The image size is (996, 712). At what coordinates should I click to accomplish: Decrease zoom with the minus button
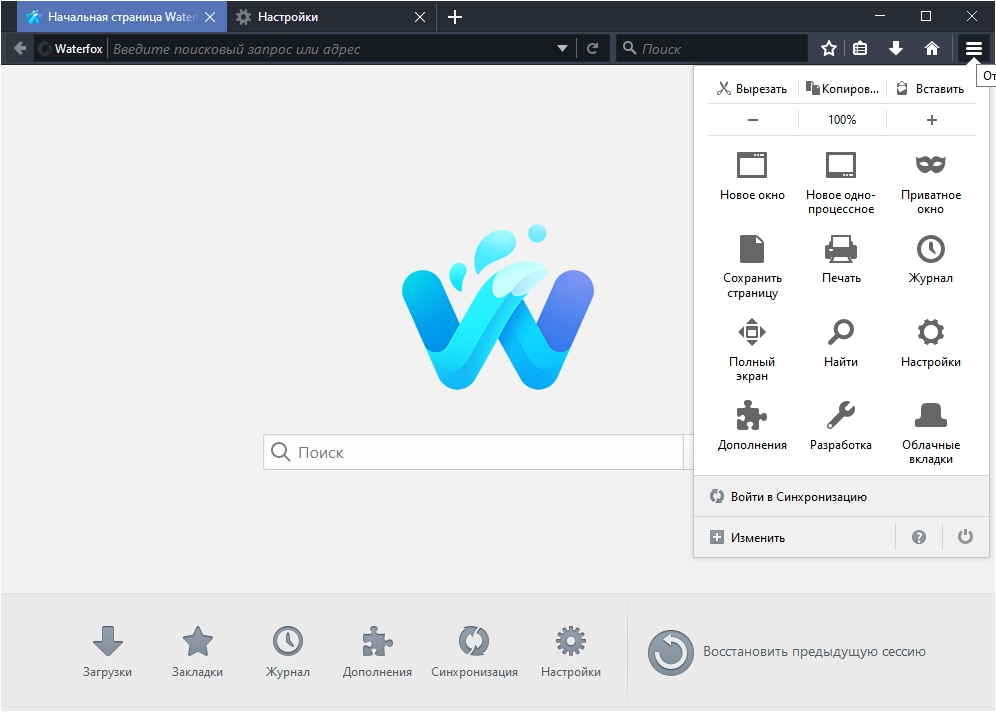(x=753, y=119)
